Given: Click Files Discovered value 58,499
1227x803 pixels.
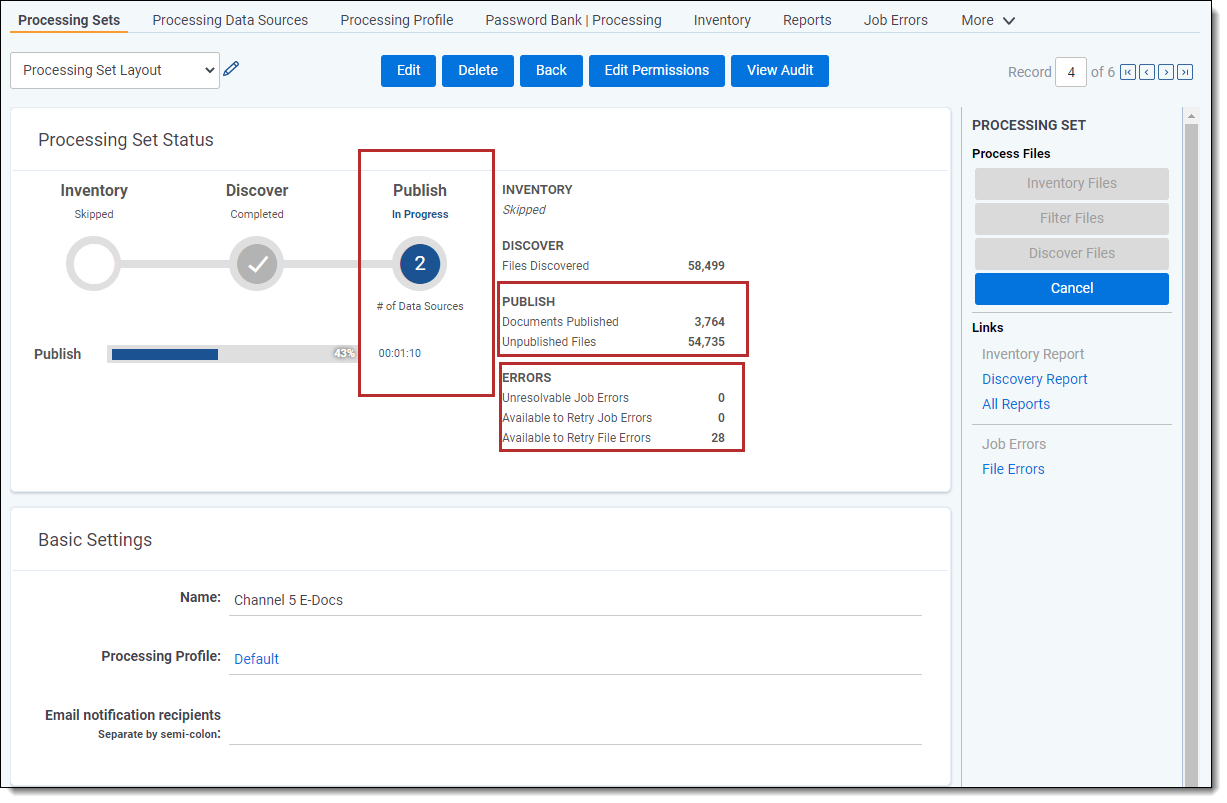Looking at the screenshot, I should click(706, 266).
